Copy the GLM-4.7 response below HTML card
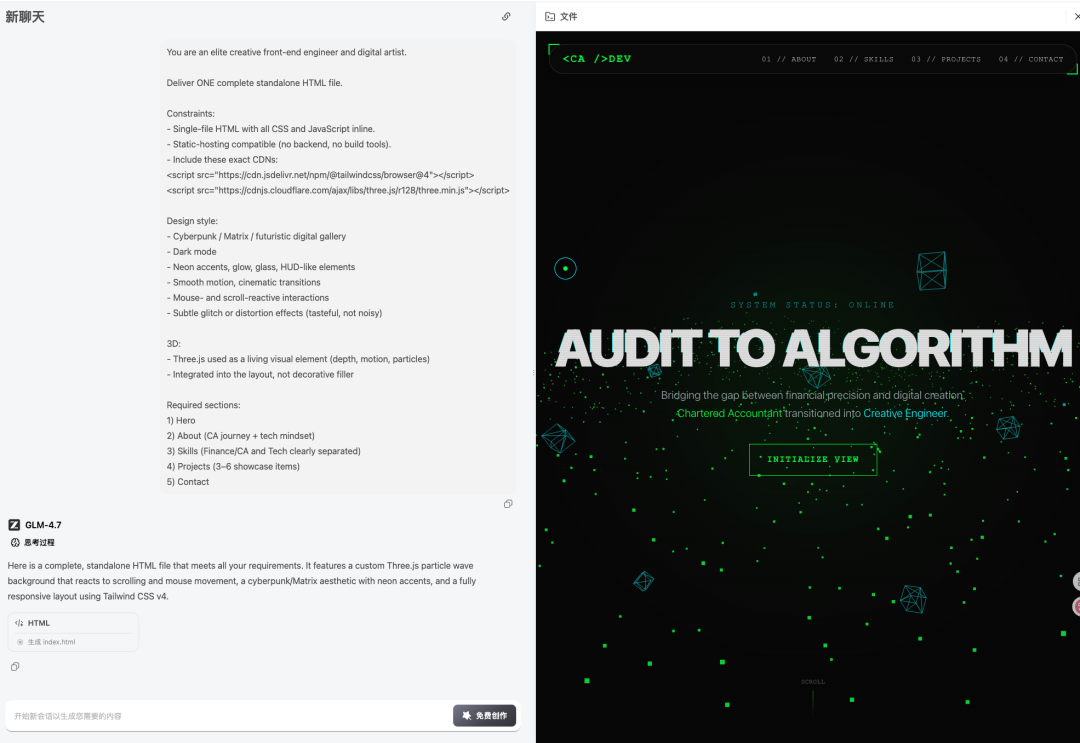The height and width of the screenshot is (743, 1080). point(15,667)
